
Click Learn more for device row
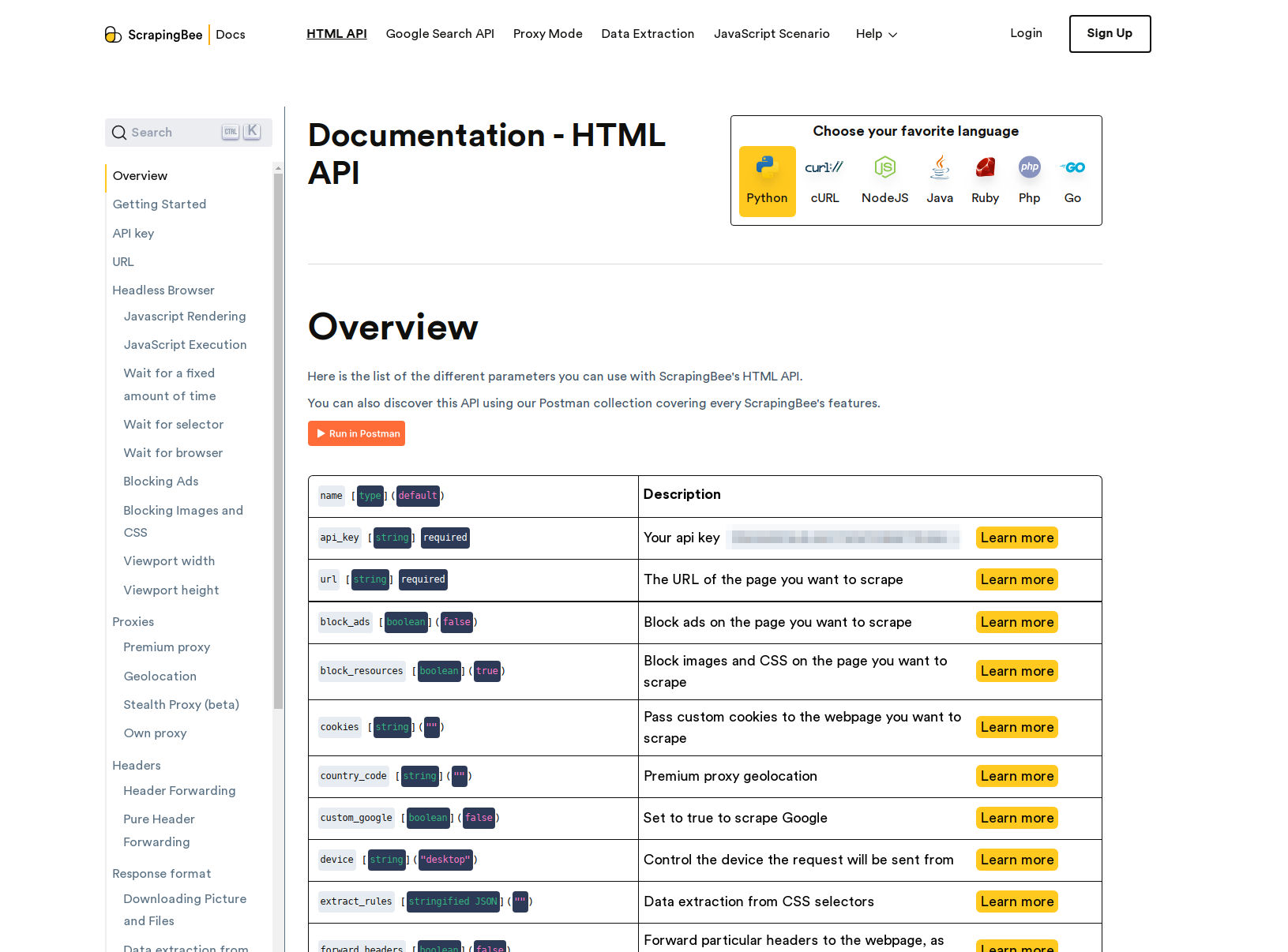coord(1017,860)
